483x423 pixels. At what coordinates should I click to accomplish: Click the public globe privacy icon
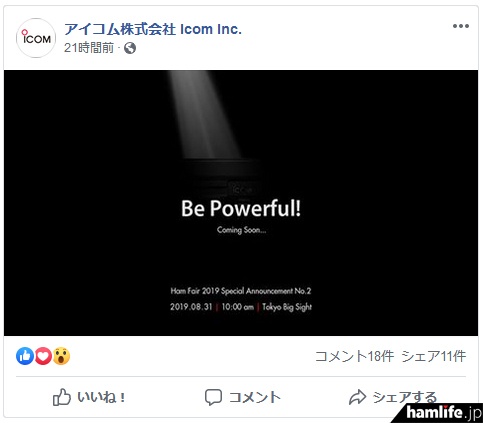[130, 48]
